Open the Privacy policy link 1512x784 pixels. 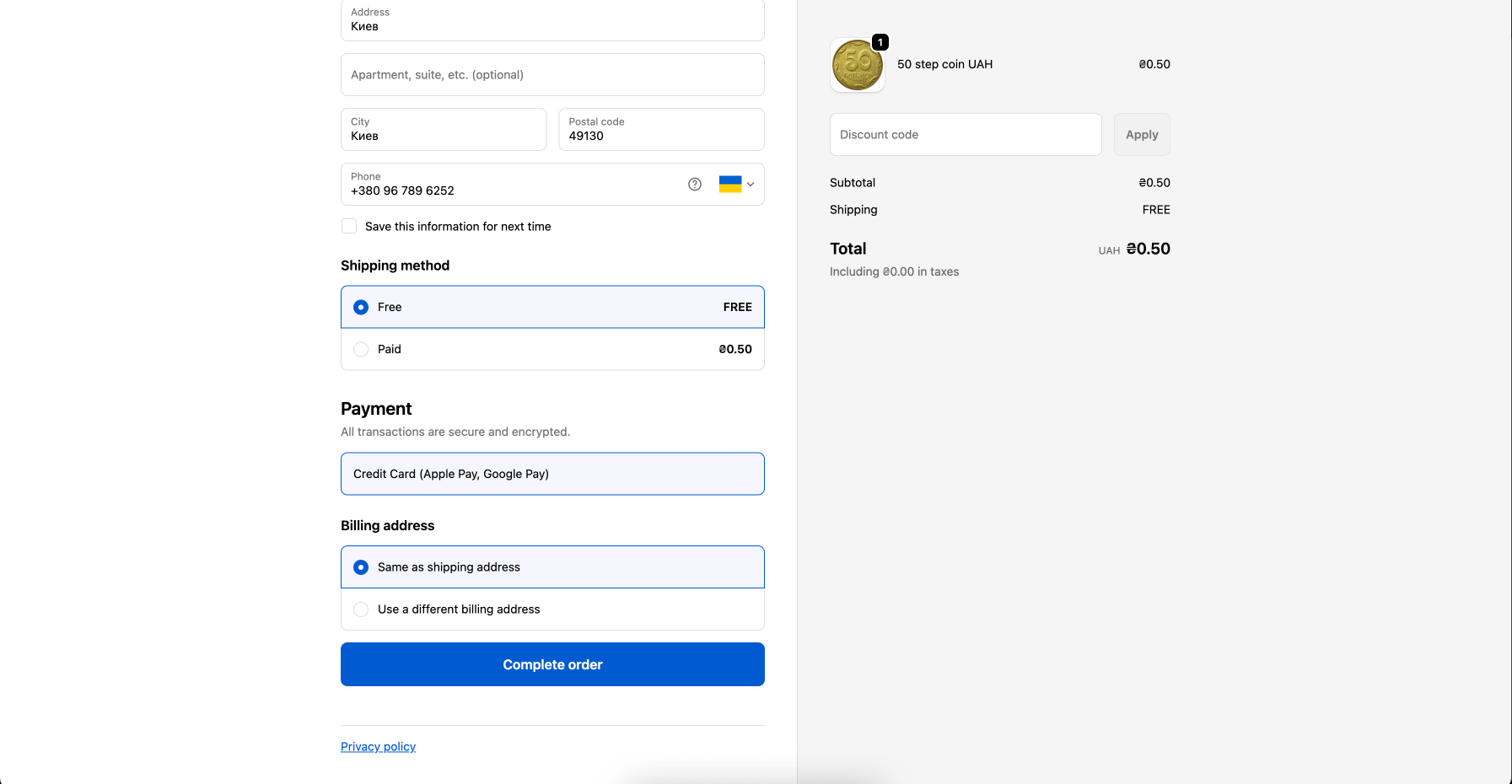click(378, 747)
